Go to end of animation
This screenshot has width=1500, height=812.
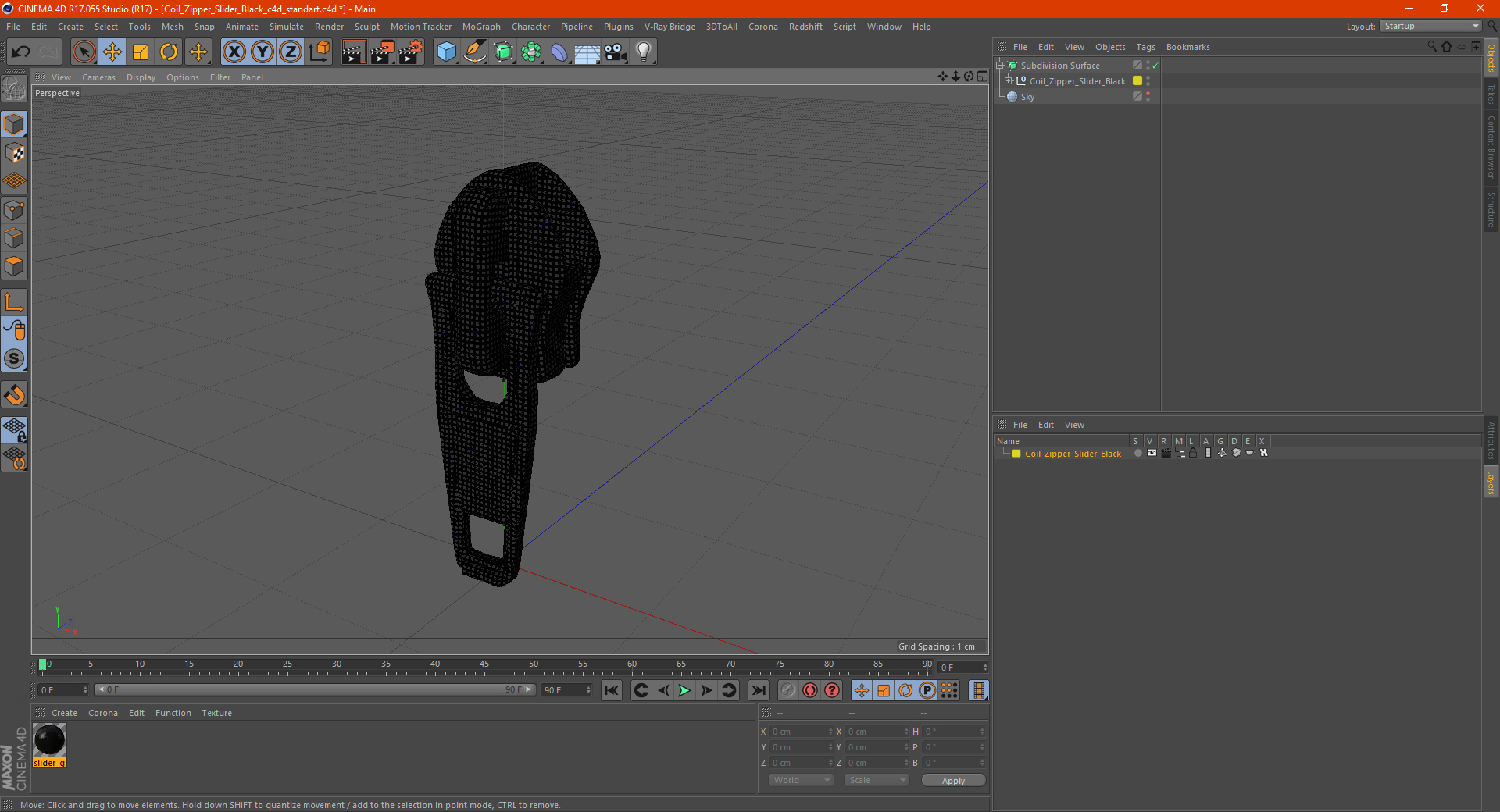tap(758, 690)
